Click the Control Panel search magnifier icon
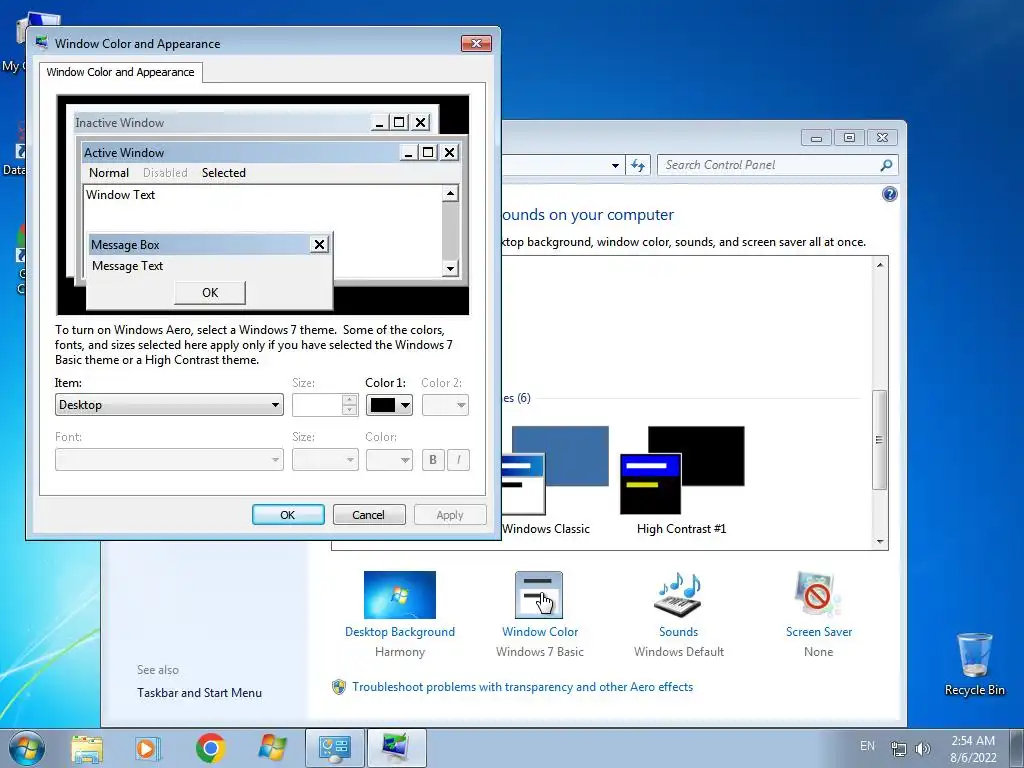This screenshot has width=1024, height=768. pyautogui.click(x=886, y=165)
